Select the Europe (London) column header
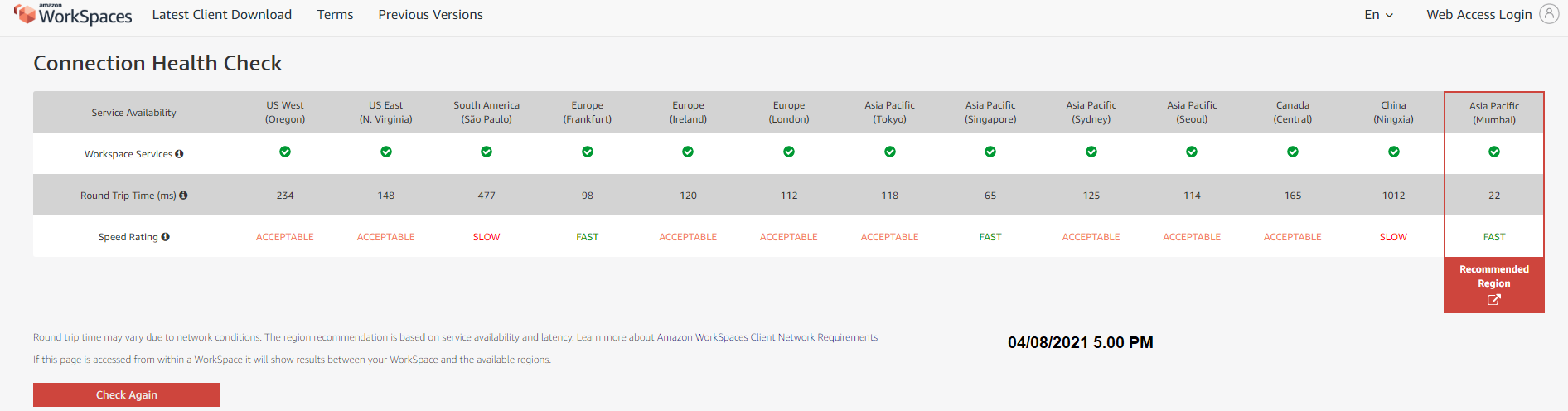Screen dimensions: 1568x411 tap(789, 112)
